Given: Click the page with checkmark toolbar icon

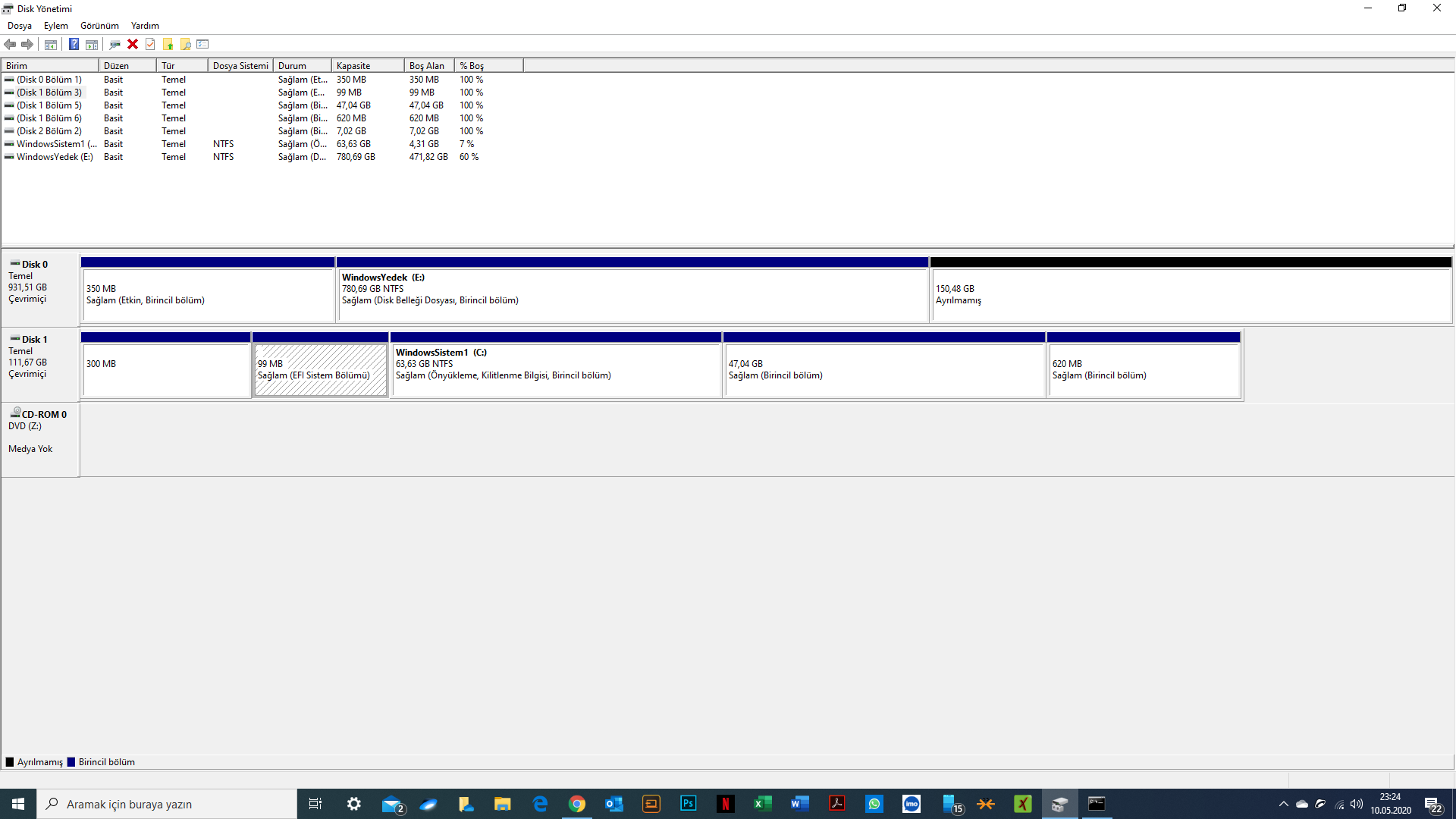Looking at the screenshot, I should point(150,44).
